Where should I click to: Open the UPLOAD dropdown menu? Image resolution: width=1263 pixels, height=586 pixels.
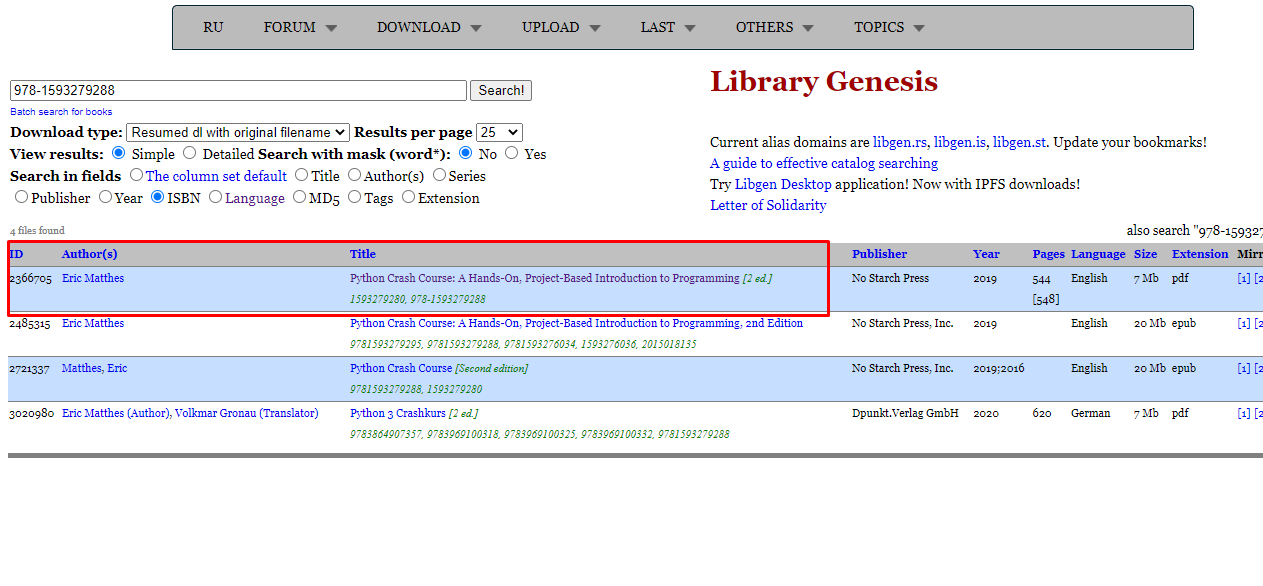click(561, 27)
